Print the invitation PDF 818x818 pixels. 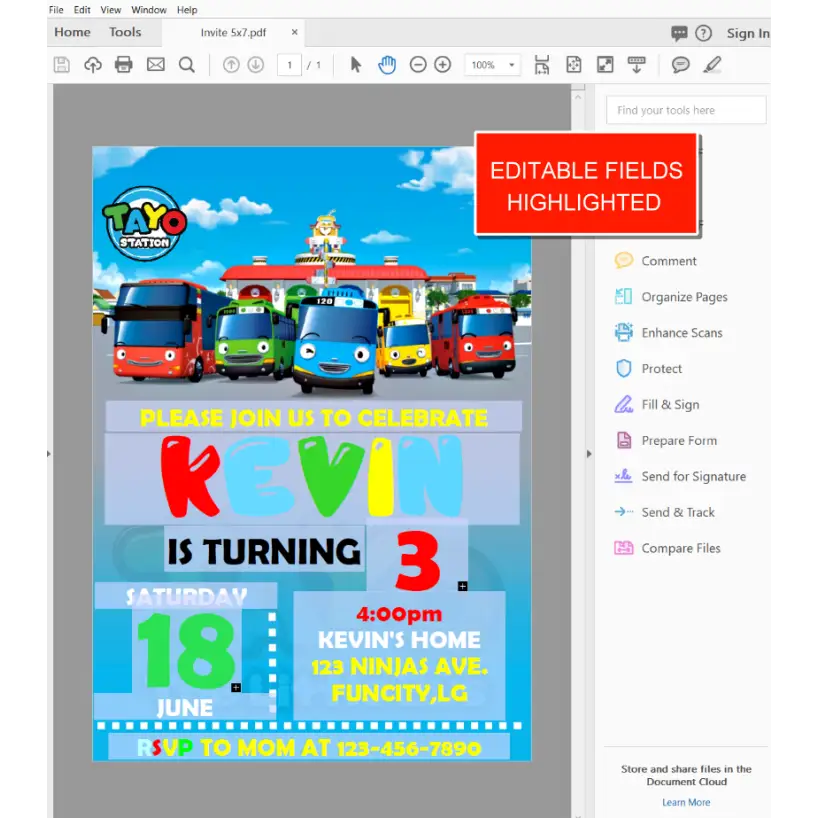tap(124, 64)
